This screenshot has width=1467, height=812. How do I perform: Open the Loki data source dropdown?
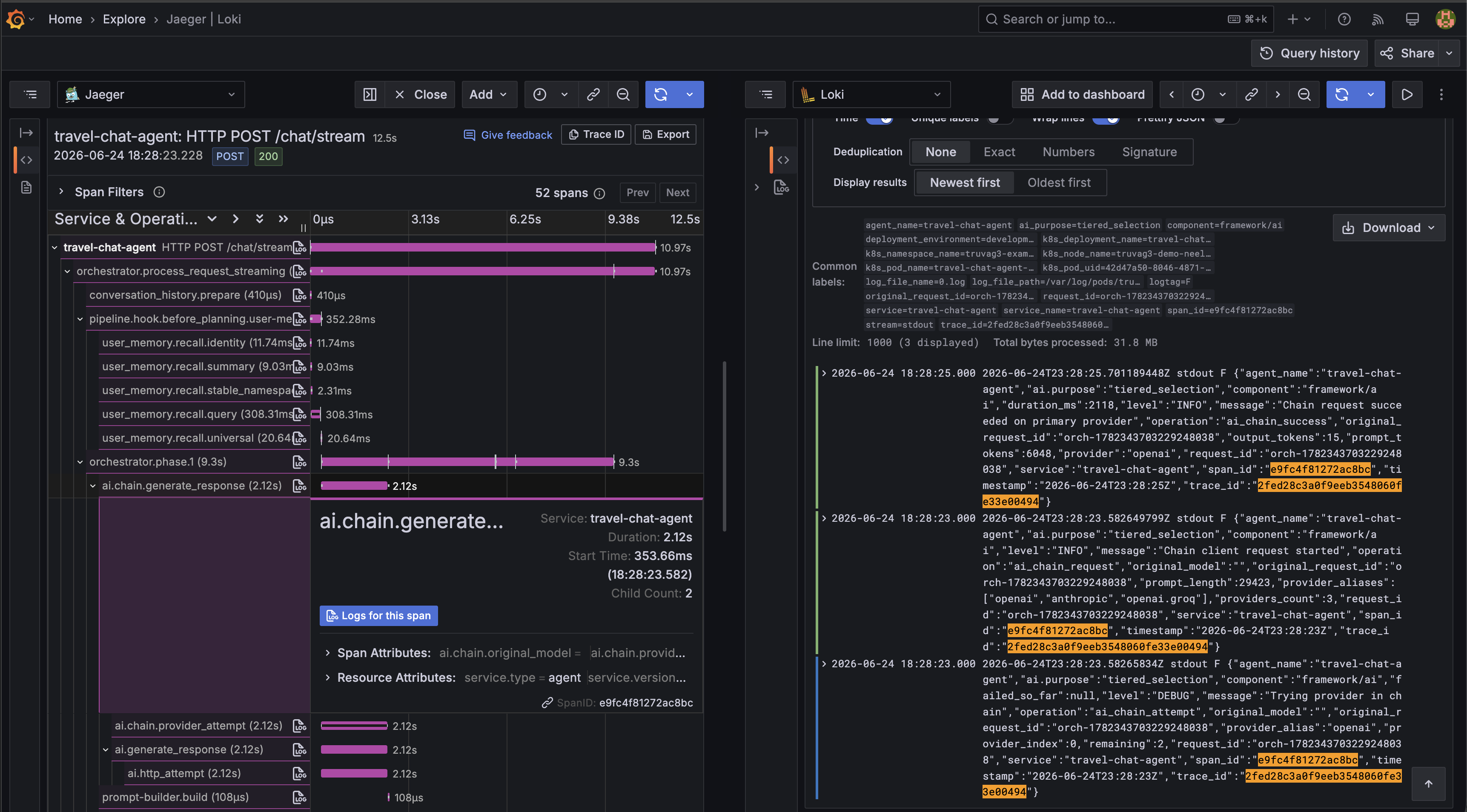point(871,94)
